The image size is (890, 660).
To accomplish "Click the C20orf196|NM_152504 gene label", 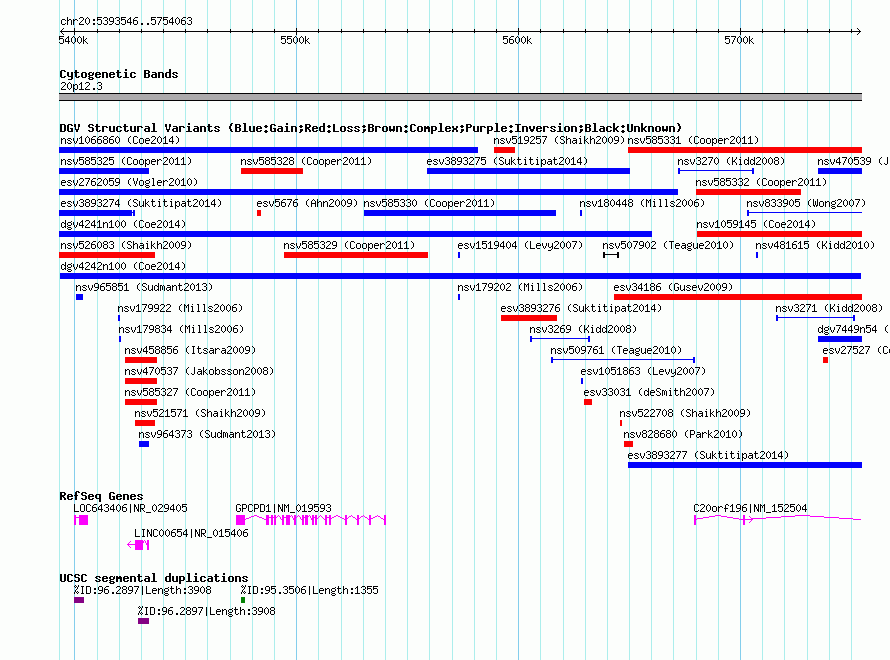I will (x=750, y=508).
